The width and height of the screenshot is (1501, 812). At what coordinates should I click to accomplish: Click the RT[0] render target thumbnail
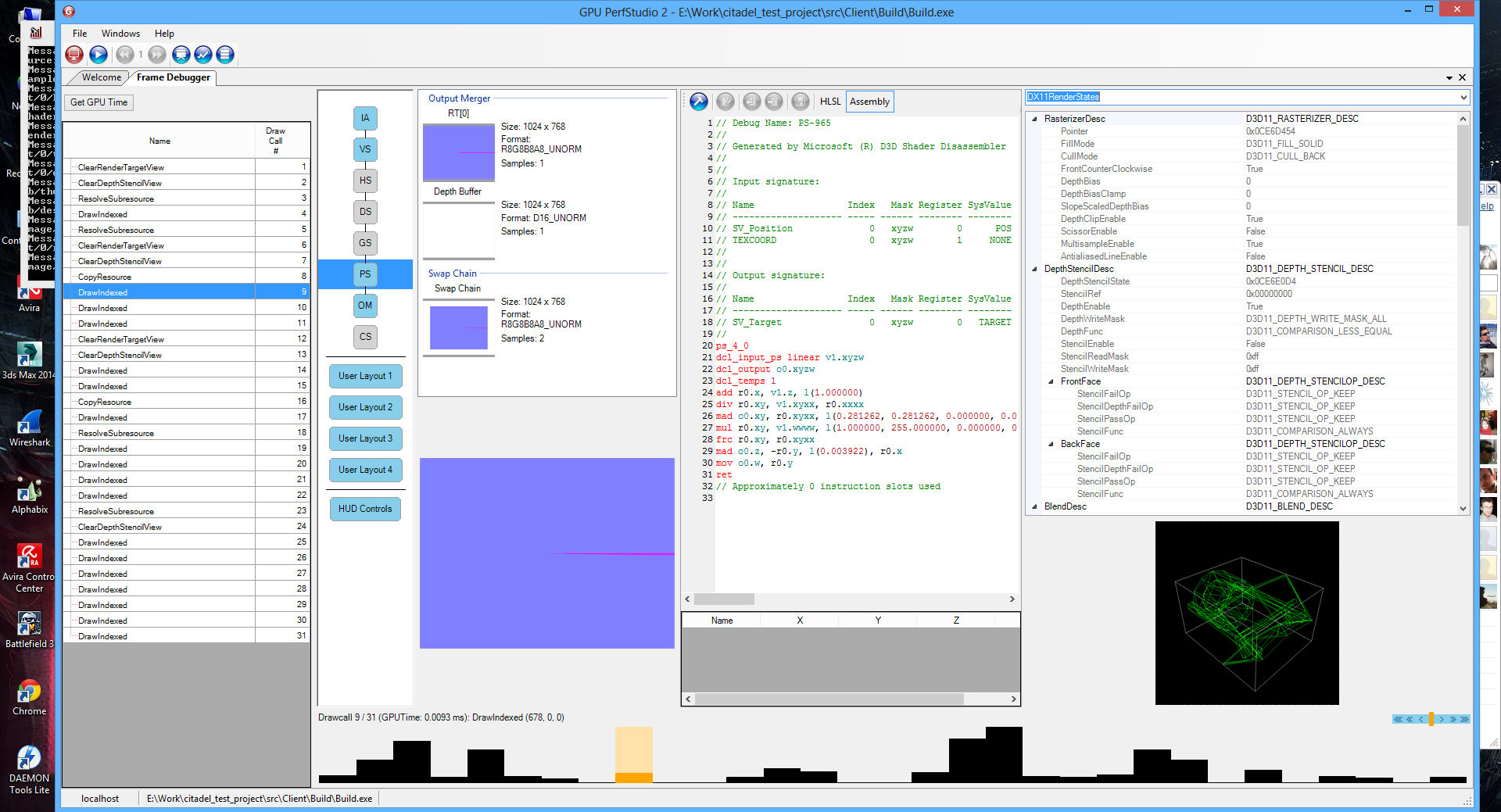(459, 152)
